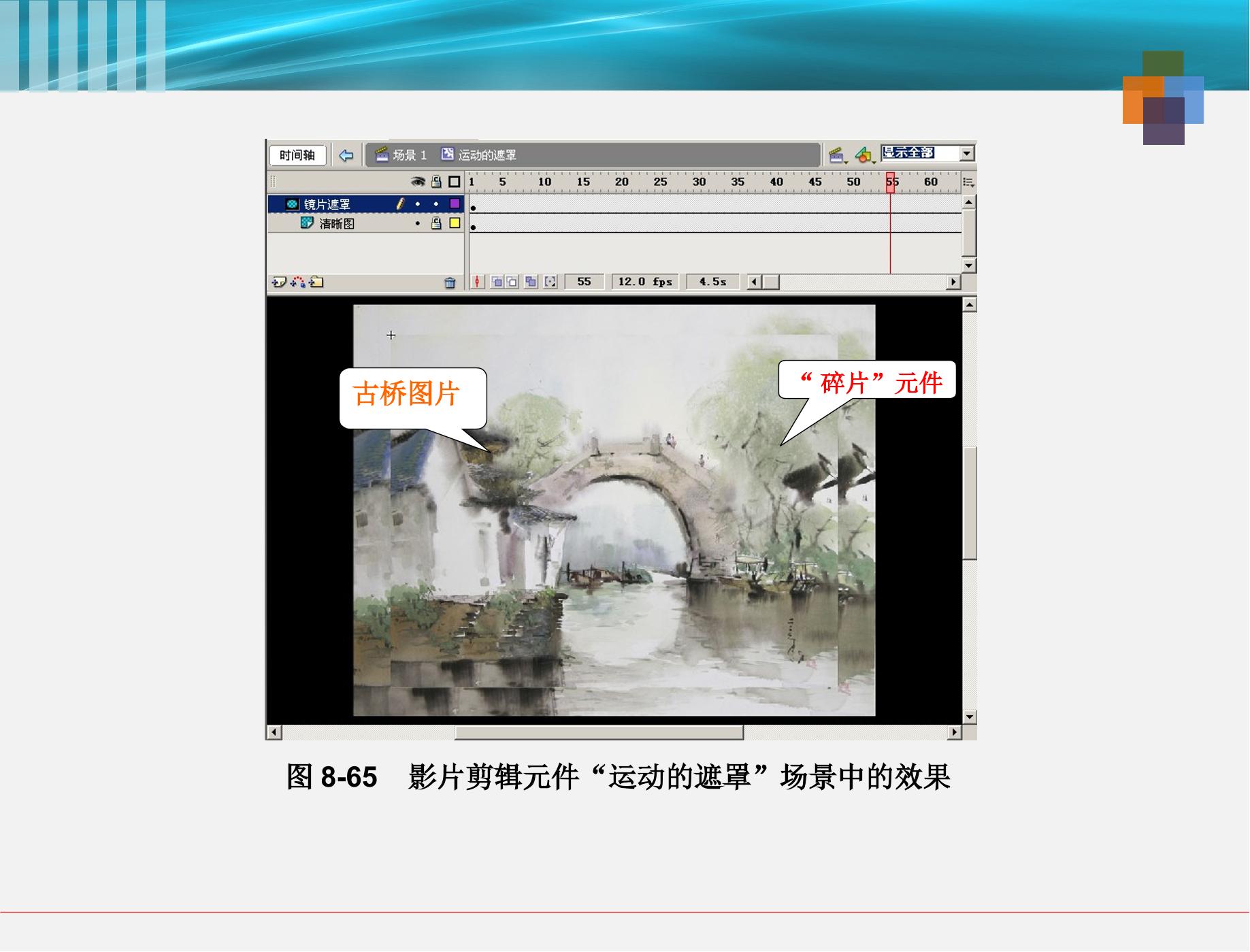This screenshot has height=952, width=1250.
Task: Insert a layer folder
Action: (316, 282)
